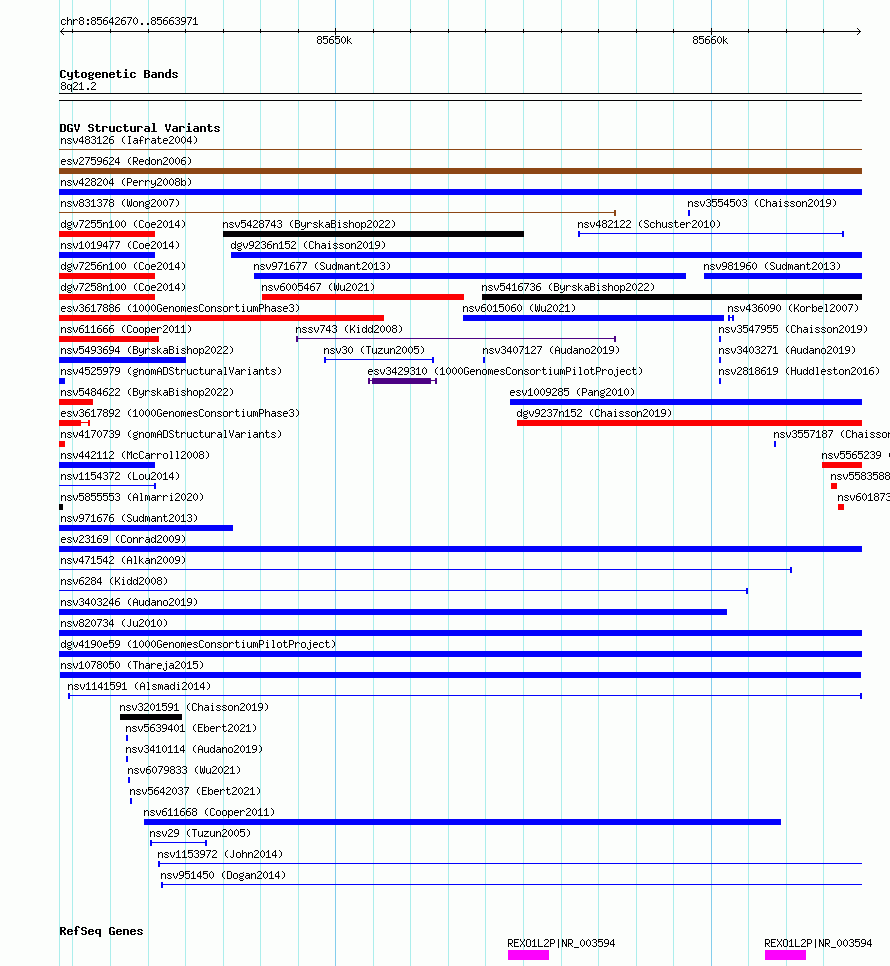Click the 85650k ruler position label
Screen dimensions: 890x966
pyautogui.click(x=334, y=40)
